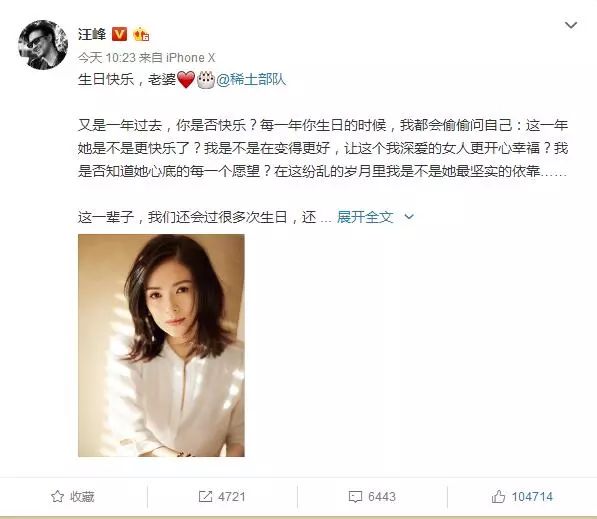
Task: Open the 今天 10:23 timestamp link
Action: click(x=107, y=58)
